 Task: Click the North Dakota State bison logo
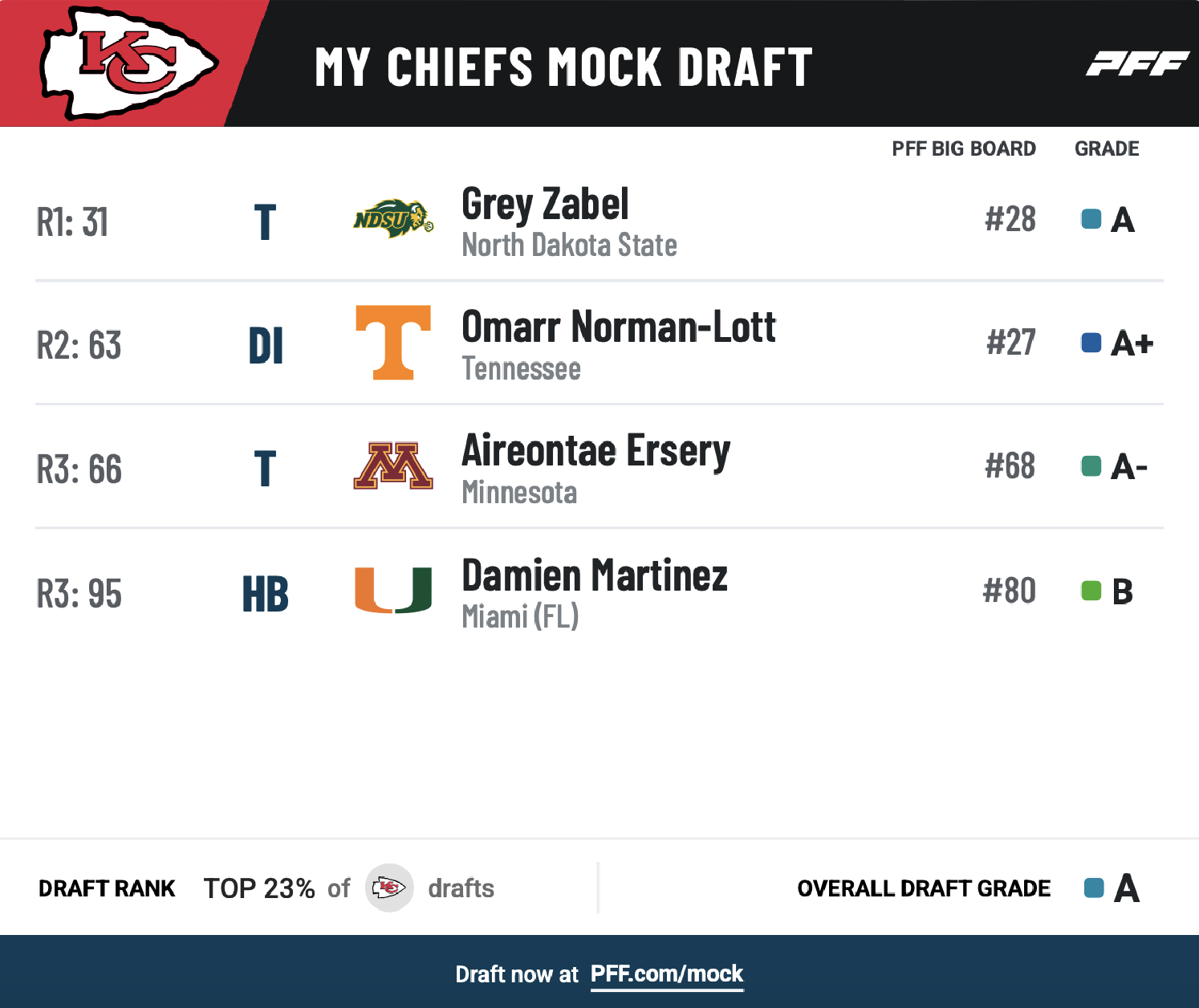(x=393, y=218)
